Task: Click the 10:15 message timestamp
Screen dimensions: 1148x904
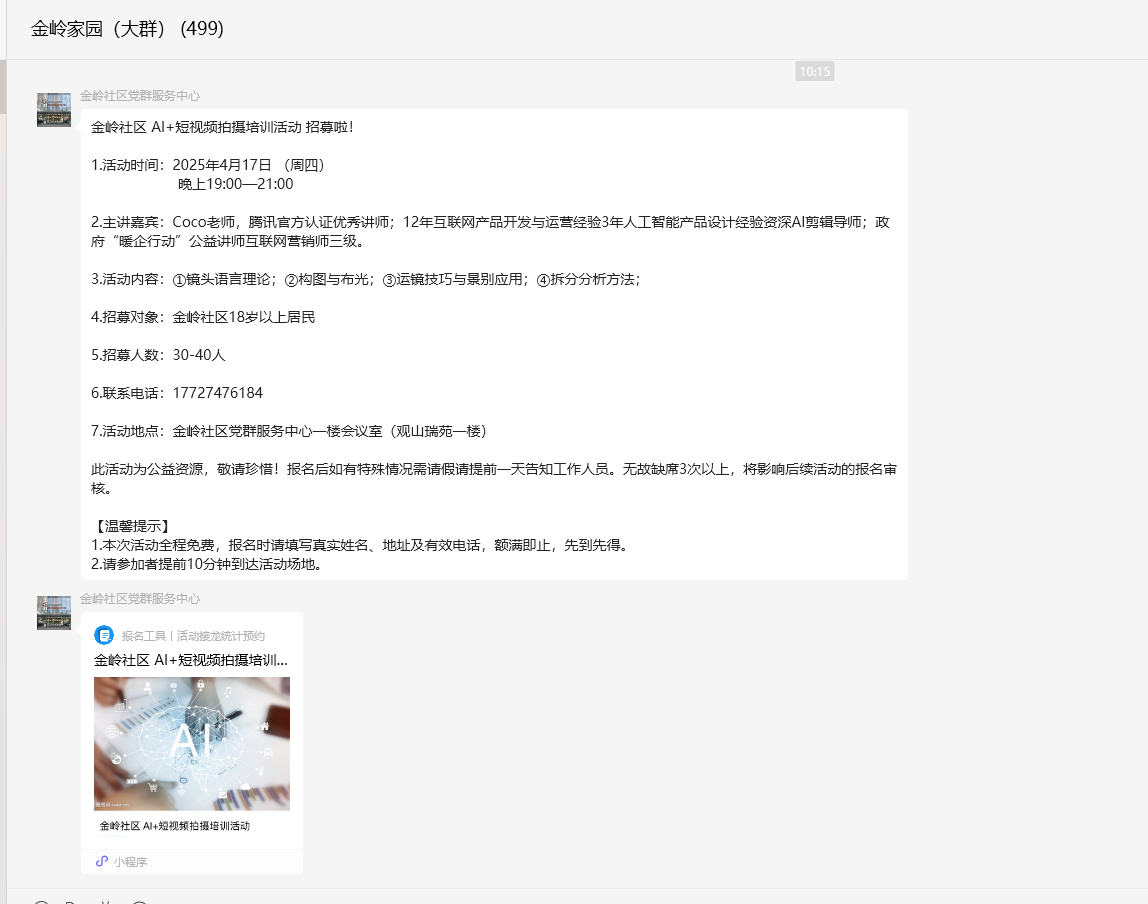Action: (x=814, y=71)
